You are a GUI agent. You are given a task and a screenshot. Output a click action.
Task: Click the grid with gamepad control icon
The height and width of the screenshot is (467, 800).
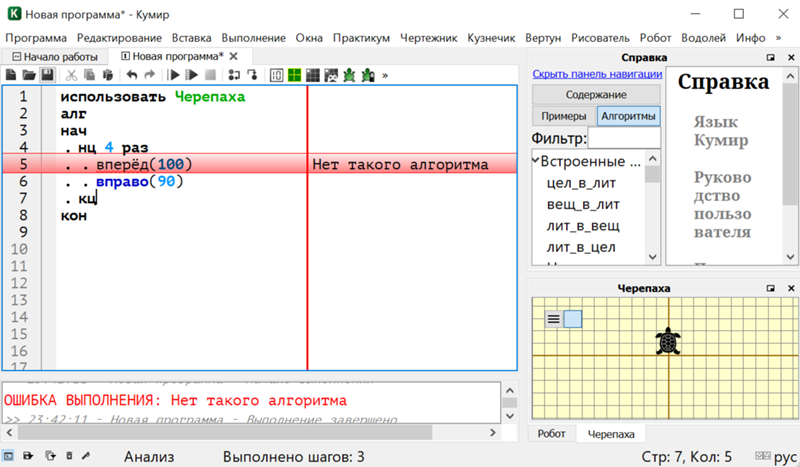pyautogui.click(x=331, y=75)
